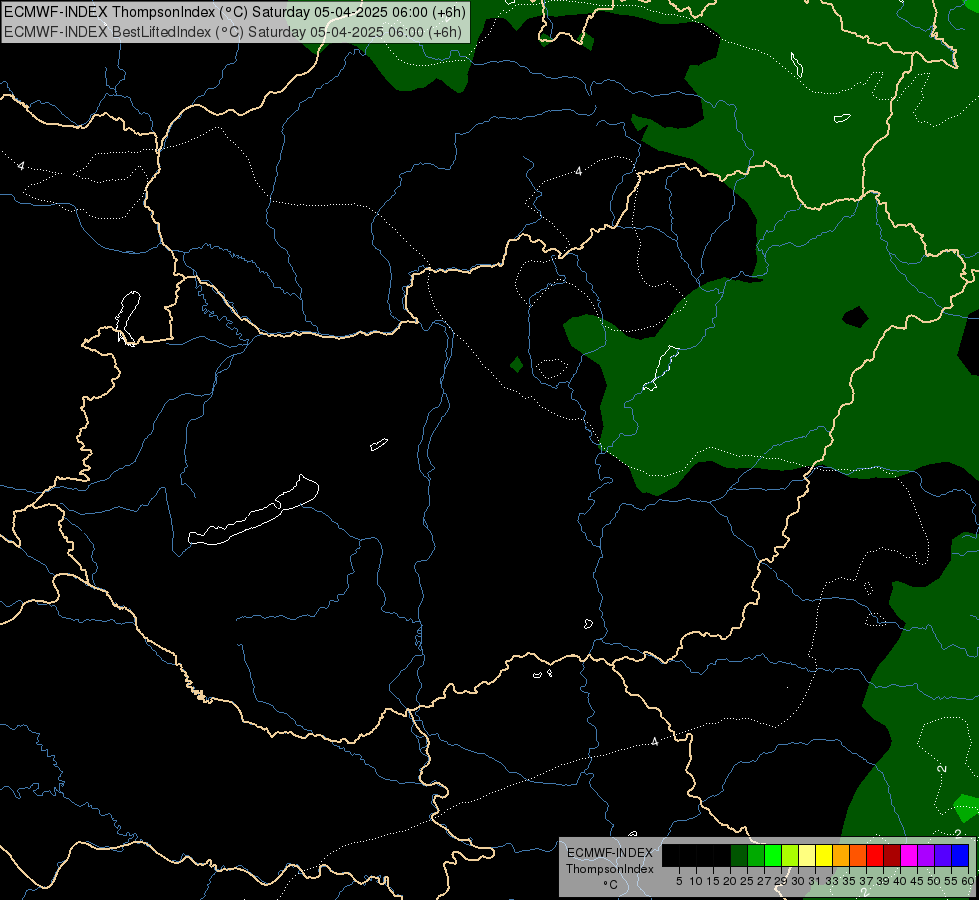The image size is (979, 900).
Task: Click the black hole inside eastern green area
Action: (855, 317)
